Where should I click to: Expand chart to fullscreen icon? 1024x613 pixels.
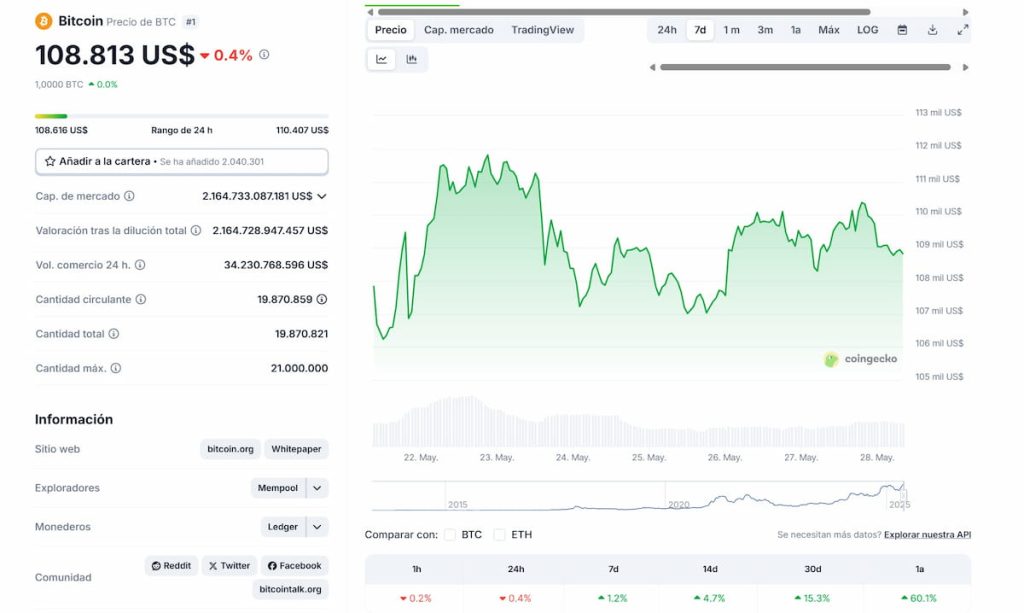(963, 30)
